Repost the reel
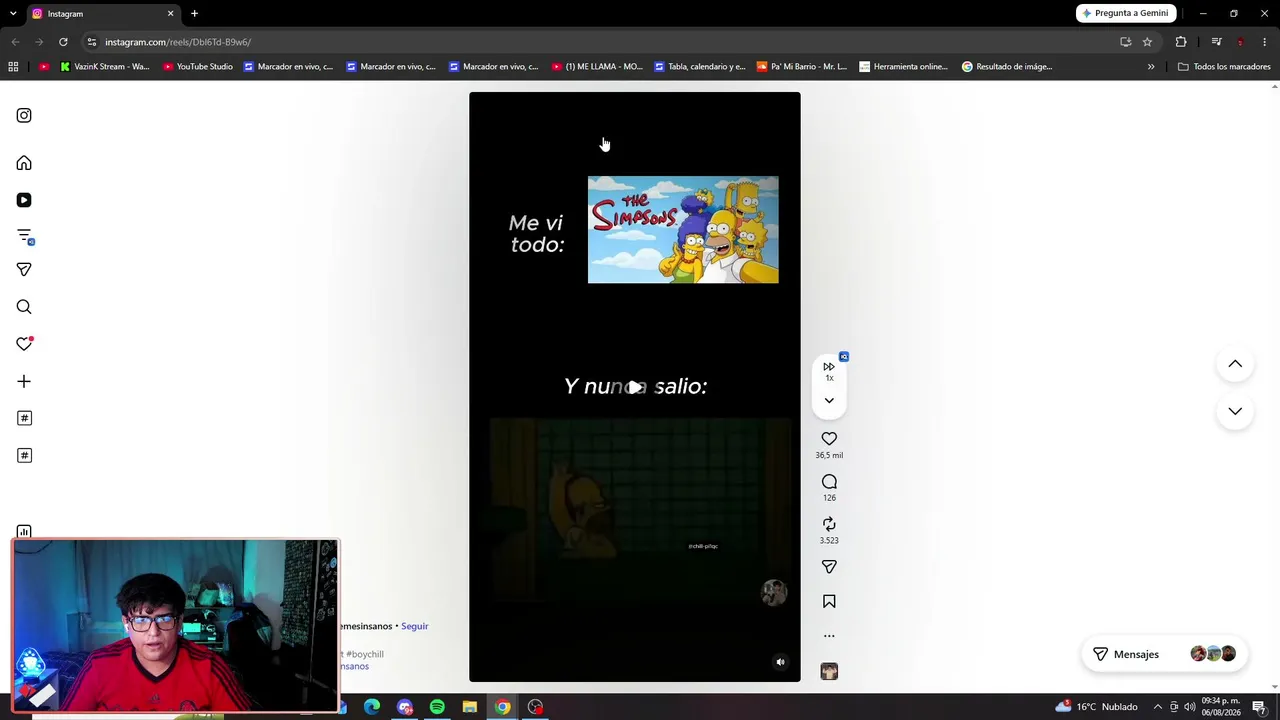The width and height of the screenshot is (1280, 720). (x=829, y=524)
